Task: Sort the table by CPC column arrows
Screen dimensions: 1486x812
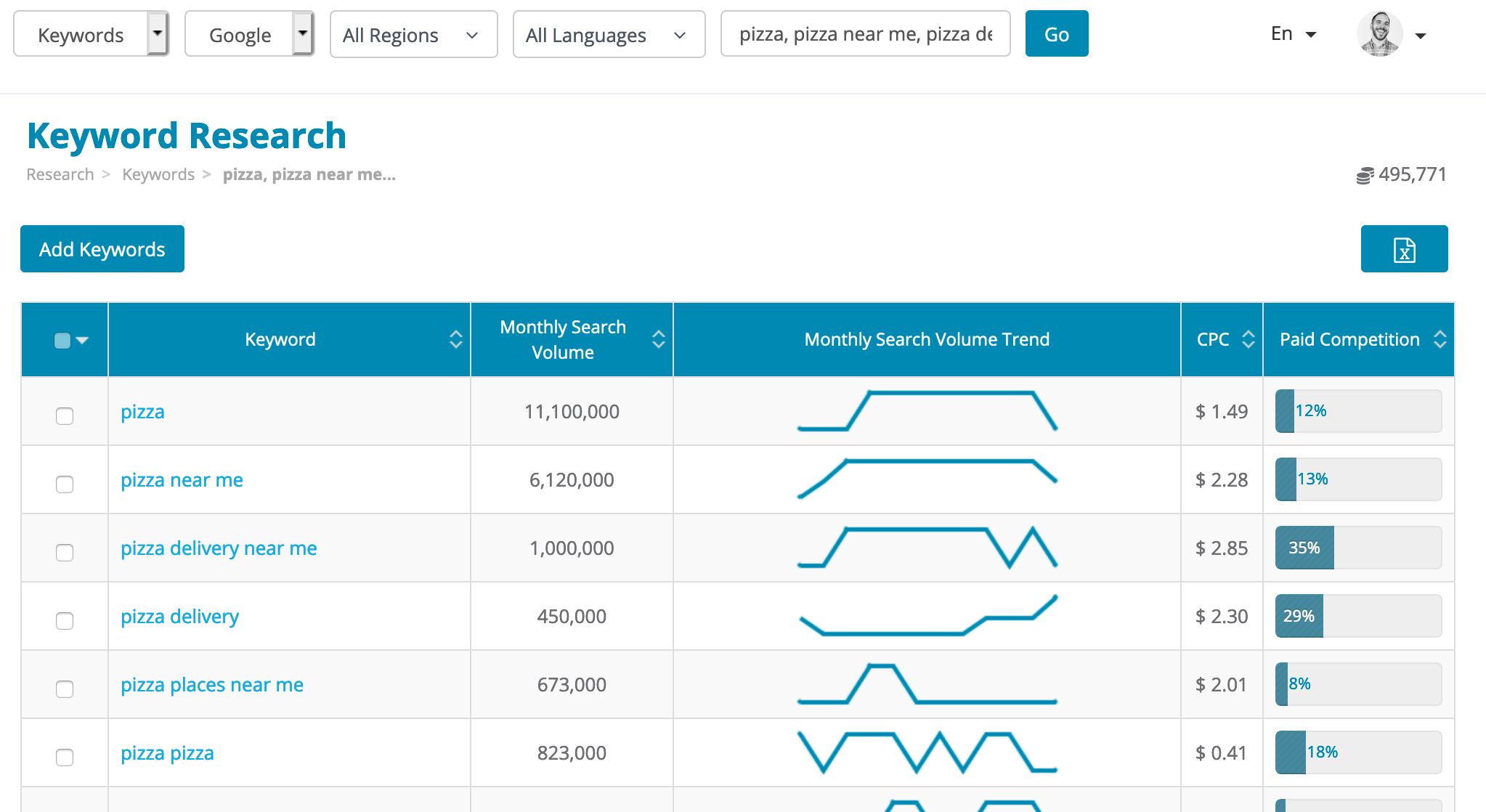Action: point(1249,339)
